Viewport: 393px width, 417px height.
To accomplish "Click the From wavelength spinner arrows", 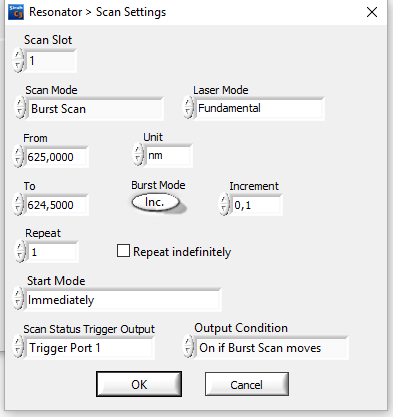I will [x=18, y=156].
